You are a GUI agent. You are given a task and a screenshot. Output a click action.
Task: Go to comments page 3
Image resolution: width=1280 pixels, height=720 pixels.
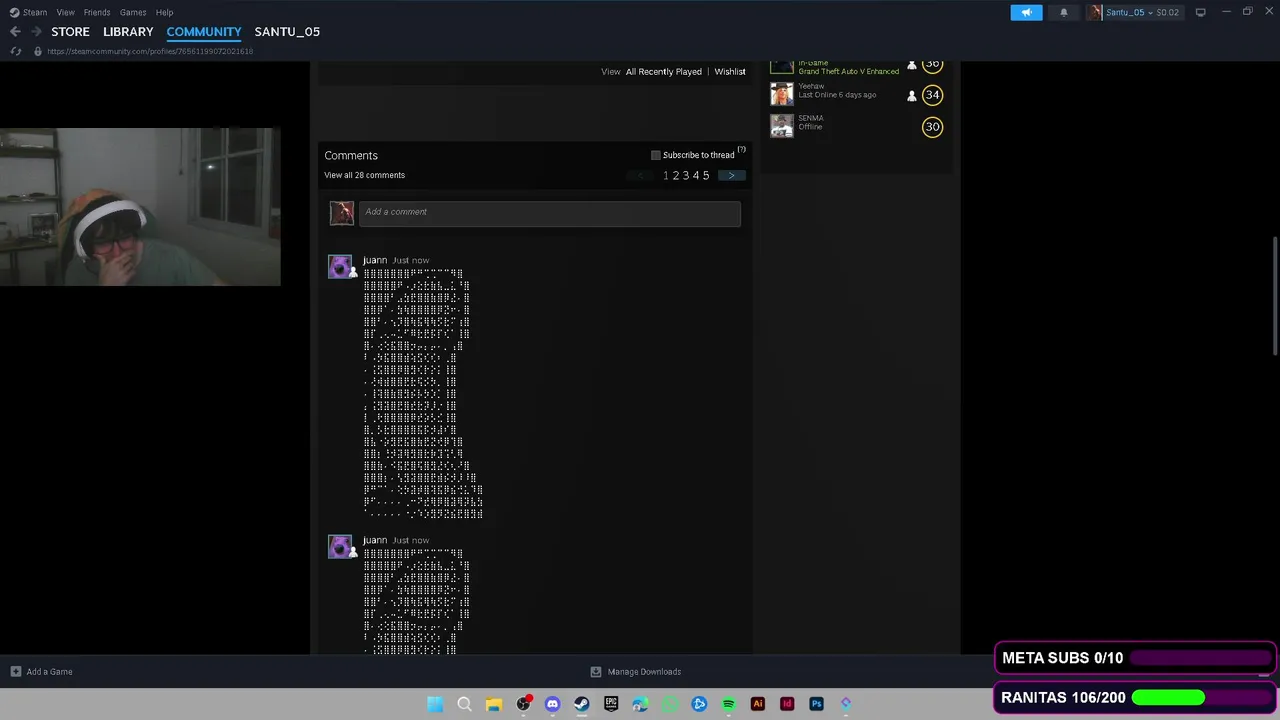[685, 176]
